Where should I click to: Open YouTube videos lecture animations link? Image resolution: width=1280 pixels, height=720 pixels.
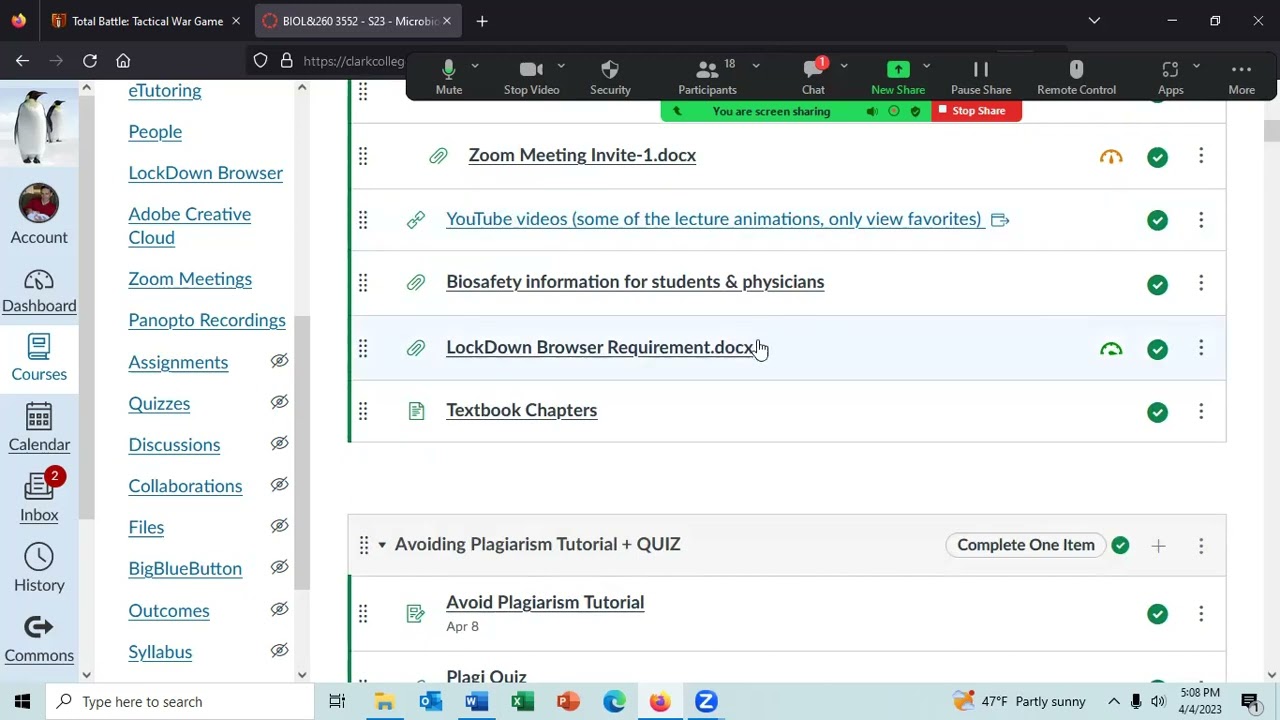point(714,219)
